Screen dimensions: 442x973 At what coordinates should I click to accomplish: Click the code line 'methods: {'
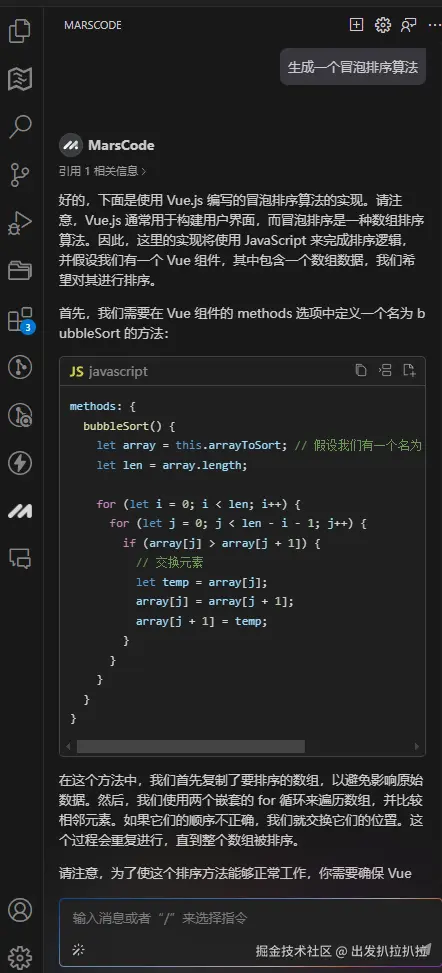tap(102, 406)
